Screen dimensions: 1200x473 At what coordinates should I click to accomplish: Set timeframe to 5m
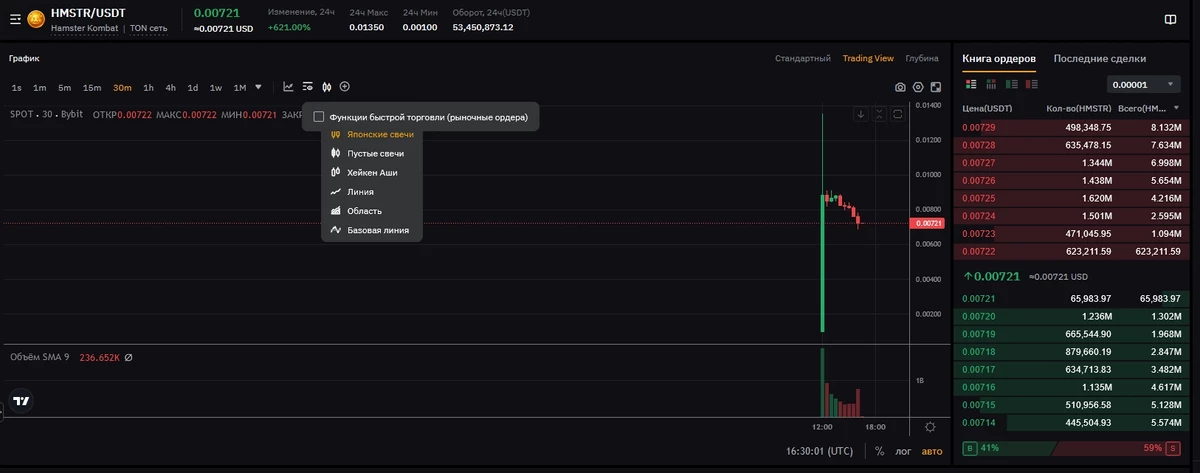64,88
